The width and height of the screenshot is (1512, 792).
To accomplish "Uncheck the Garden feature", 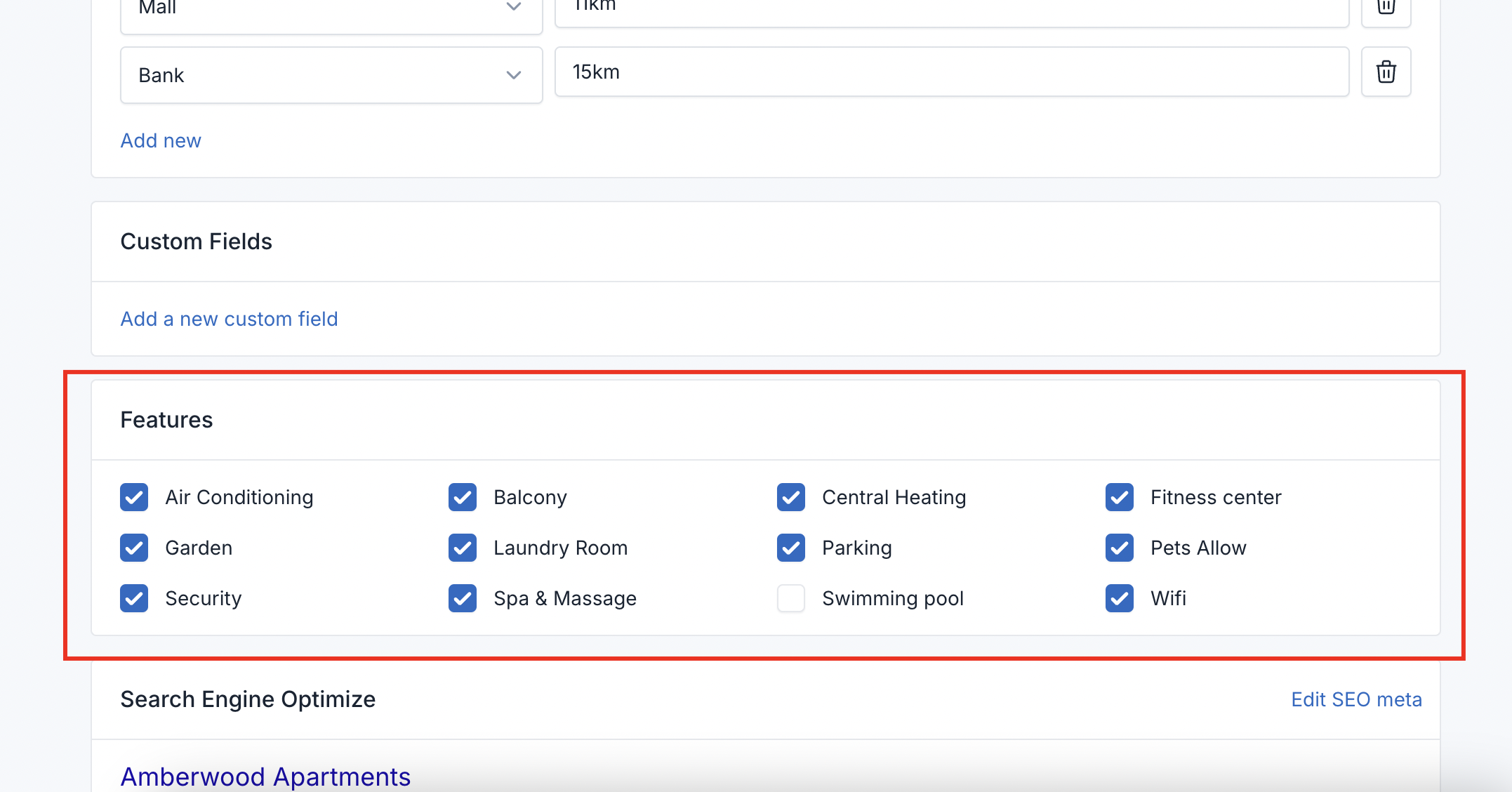I will click(134, 548).
